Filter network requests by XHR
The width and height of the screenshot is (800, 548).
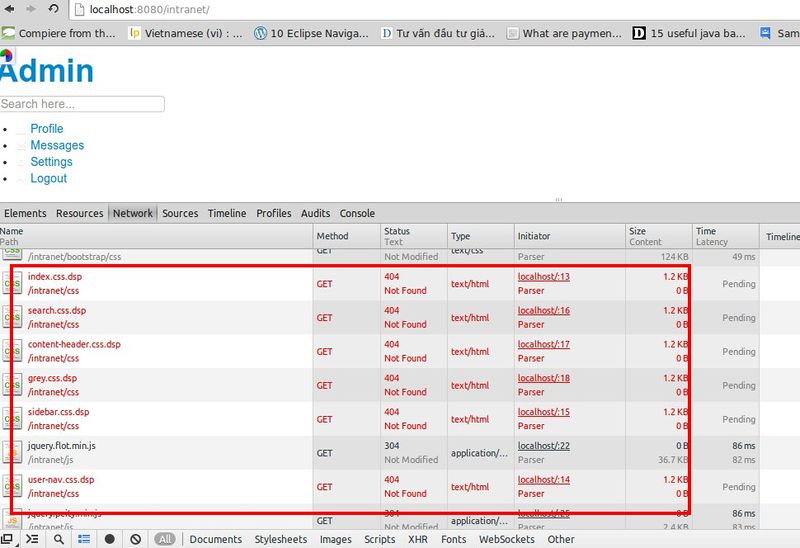(x=417, y=539)
